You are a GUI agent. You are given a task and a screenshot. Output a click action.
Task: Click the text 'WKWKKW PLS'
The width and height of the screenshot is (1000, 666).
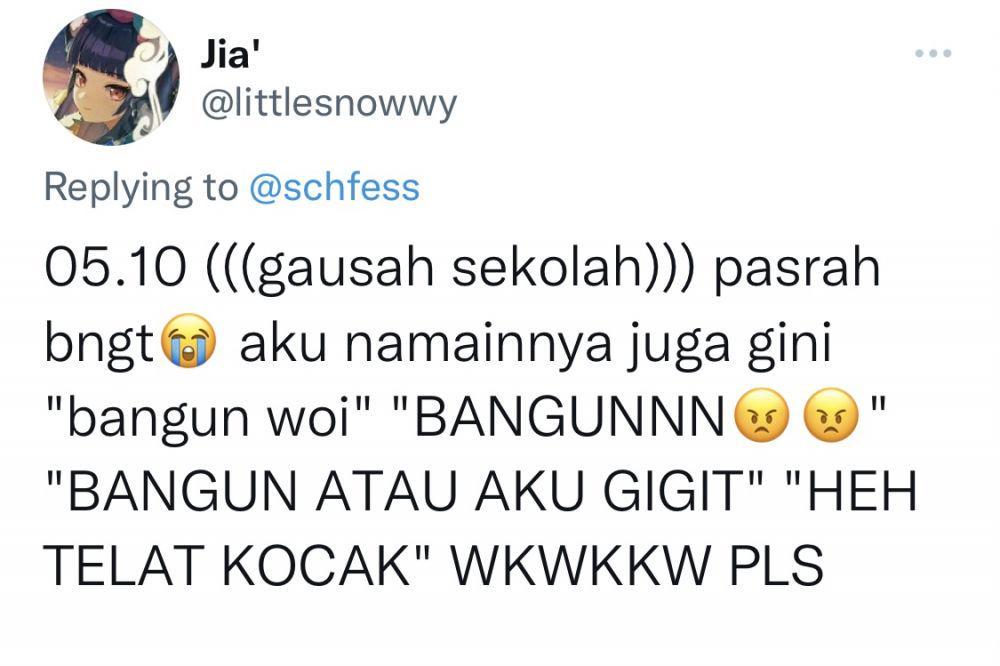[x=638, y=566]
